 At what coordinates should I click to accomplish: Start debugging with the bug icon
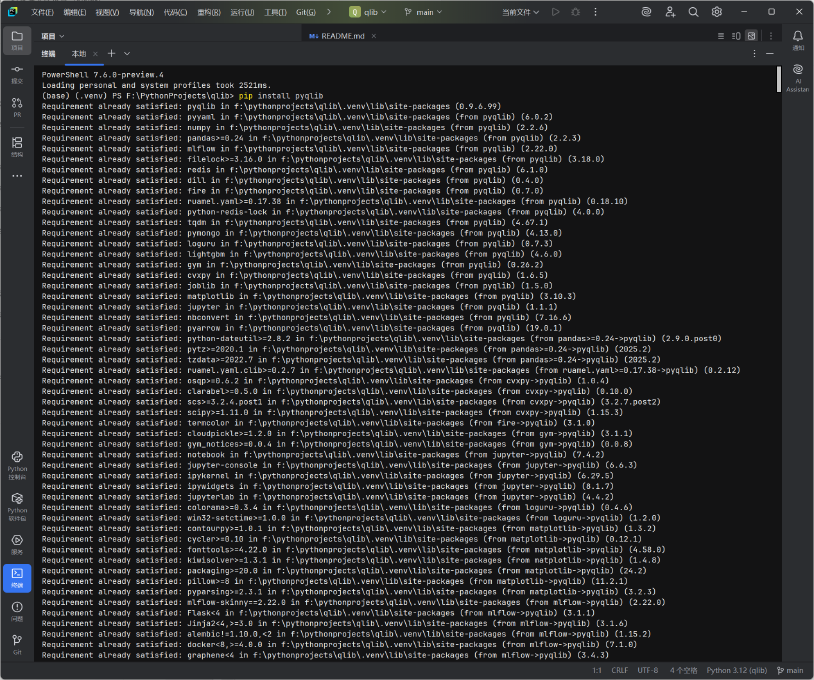click(575, 11)
